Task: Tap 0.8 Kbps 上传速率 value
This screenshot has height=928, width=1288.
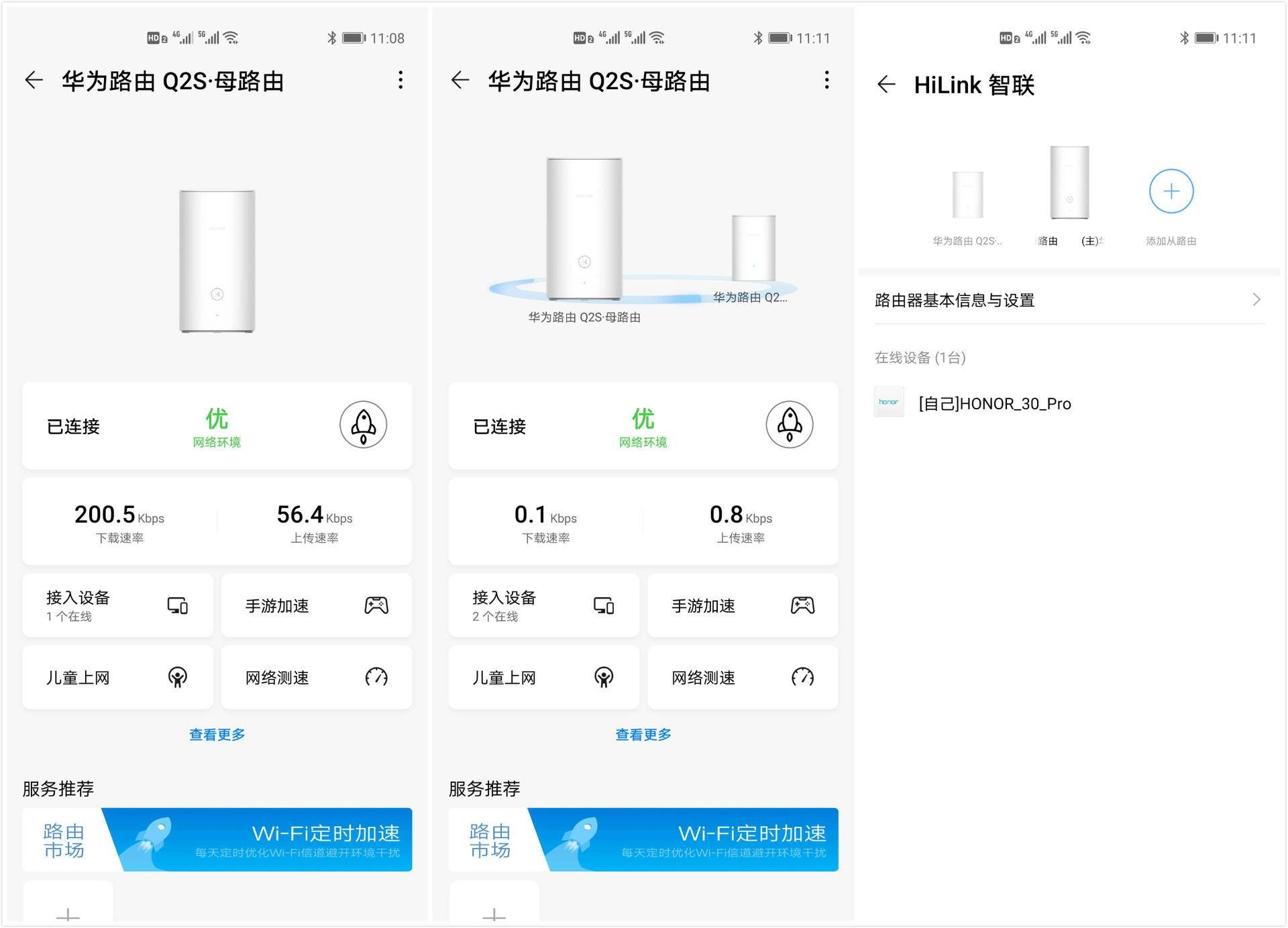Action: coord(741,515)
